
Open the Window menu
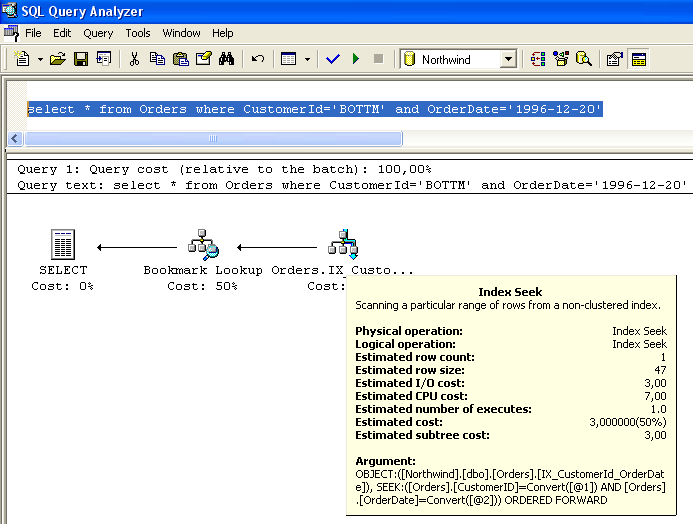pyautogui.click(x=181, y=33)
